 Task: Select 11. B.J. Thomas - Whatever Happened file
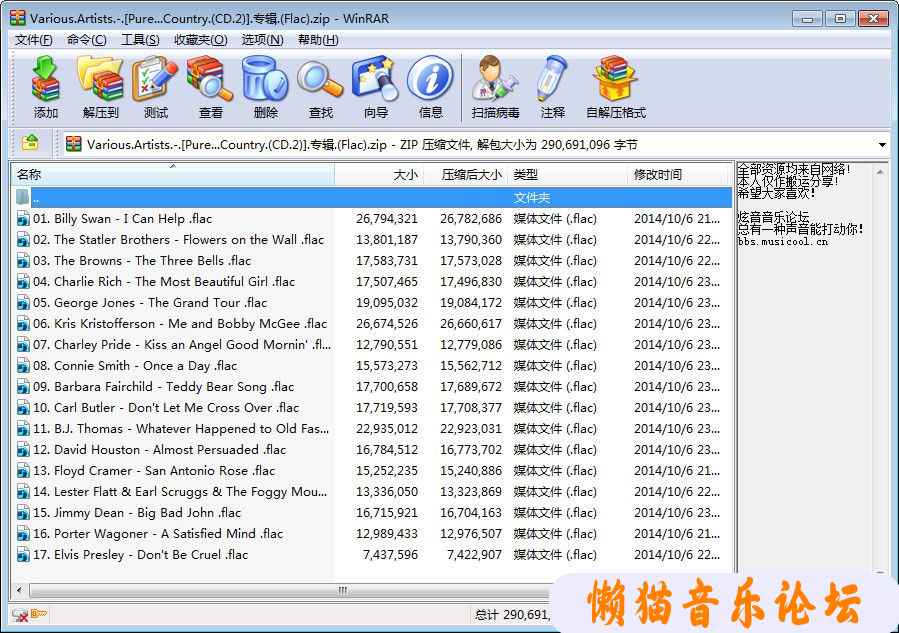point(181,429)
